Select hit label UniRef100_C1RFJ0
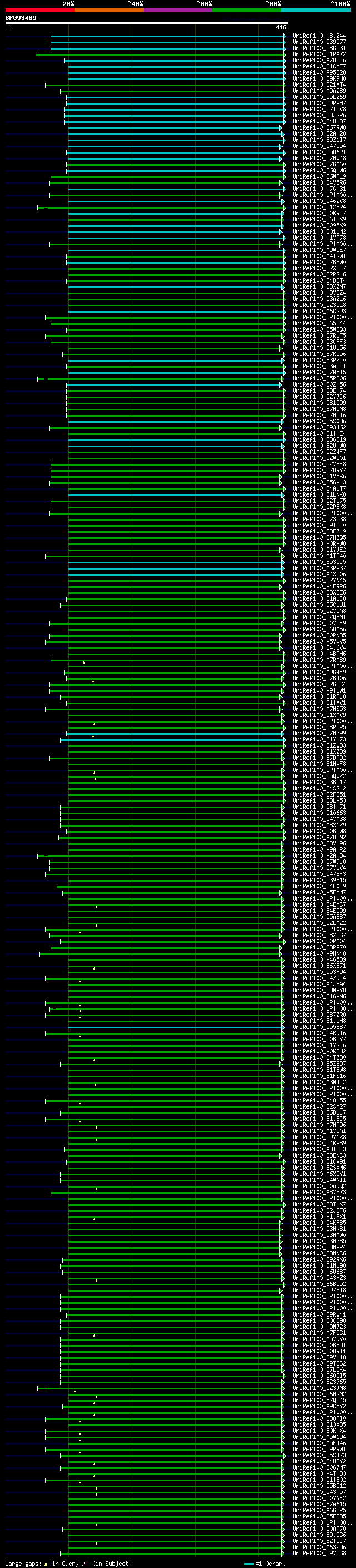This screenshot has height=1568, width=356. click(319, 696)
